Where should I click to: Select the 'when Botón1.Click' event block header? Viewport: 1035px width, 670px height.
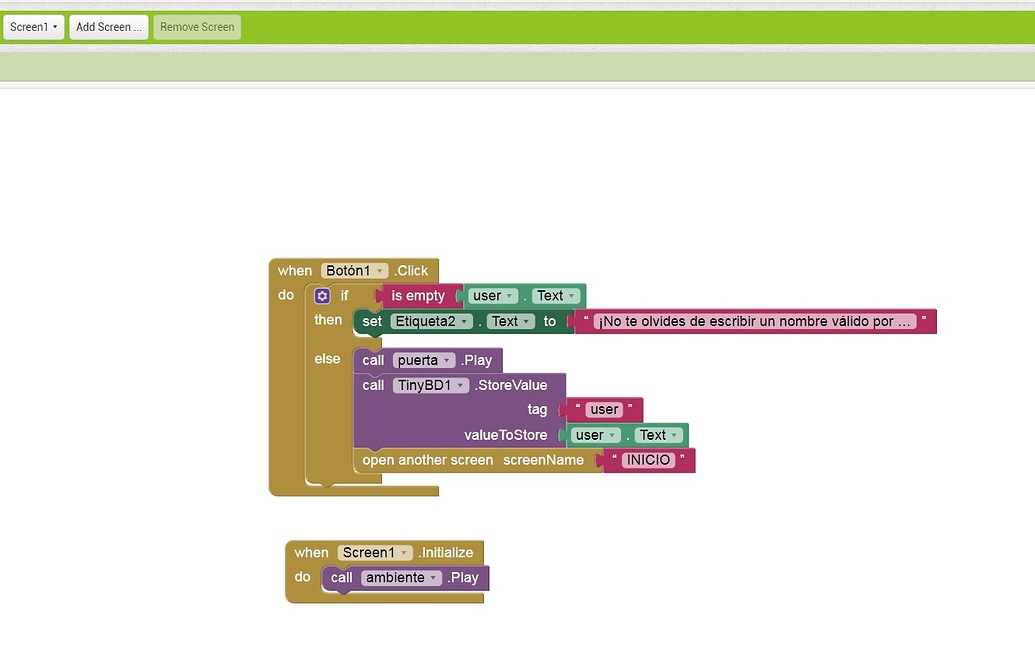[x=295, y=271]
